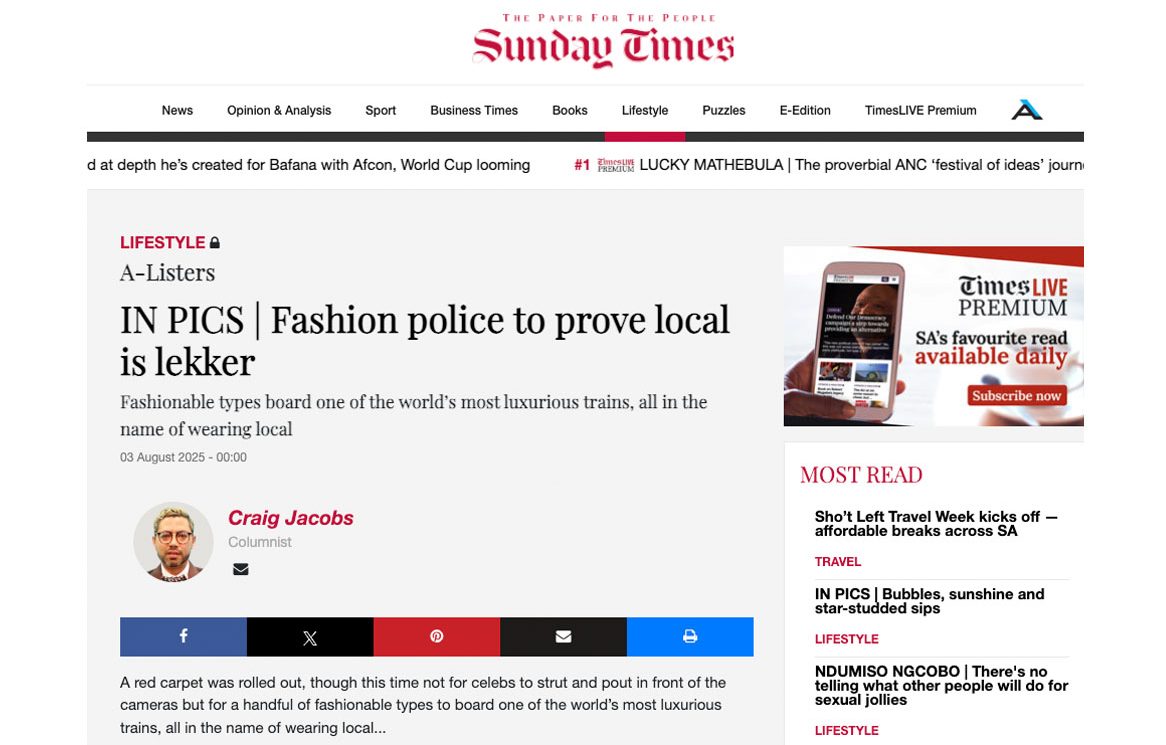1166x745 pixels.
Task: Click Craig Jacobs profile photo
Action: (173, 541)
